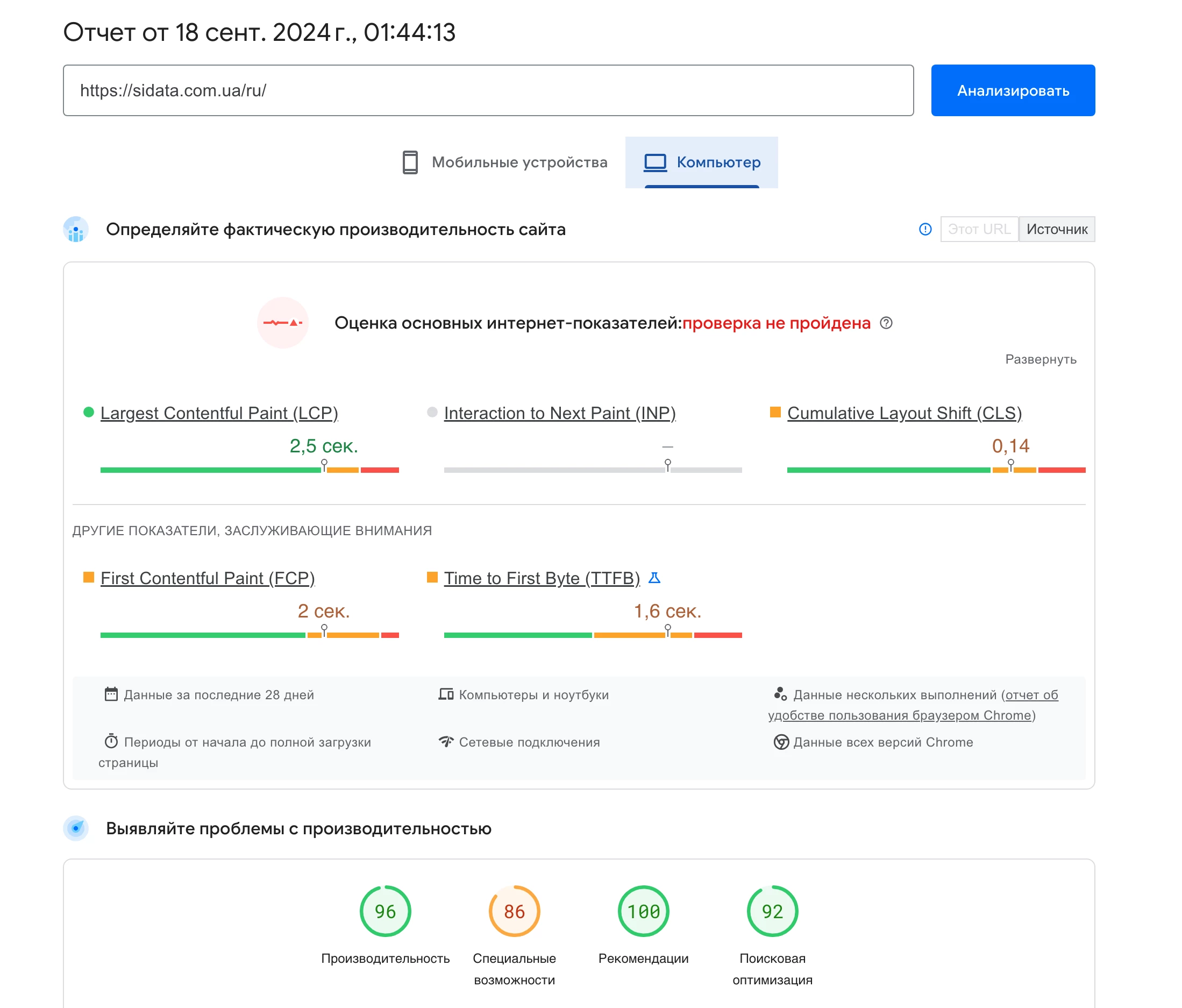Open the Interaction to Next Paint (INP) link
The image size is (1182, 1008).
[560, 413]
